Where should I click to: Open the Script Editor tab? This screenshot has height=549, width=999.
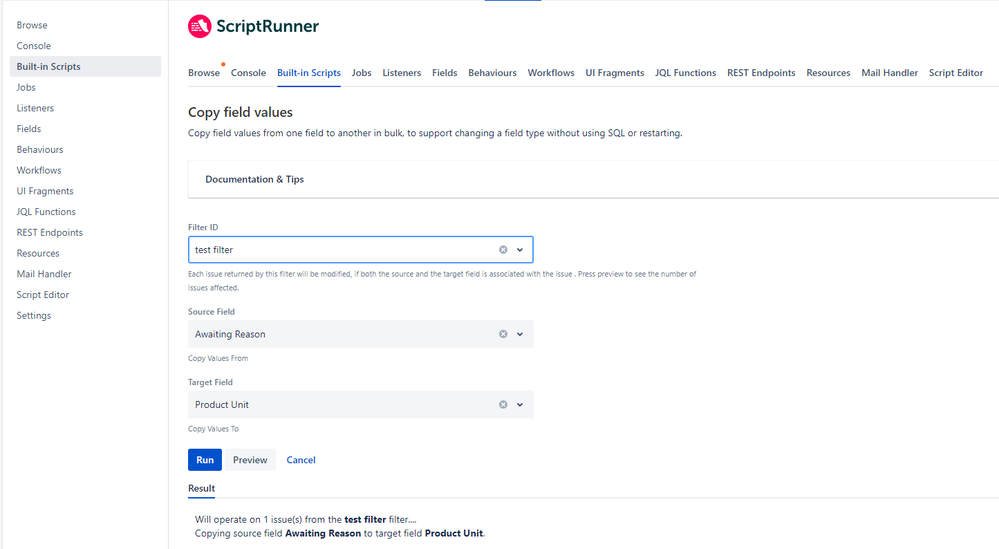tap(956, 73)
